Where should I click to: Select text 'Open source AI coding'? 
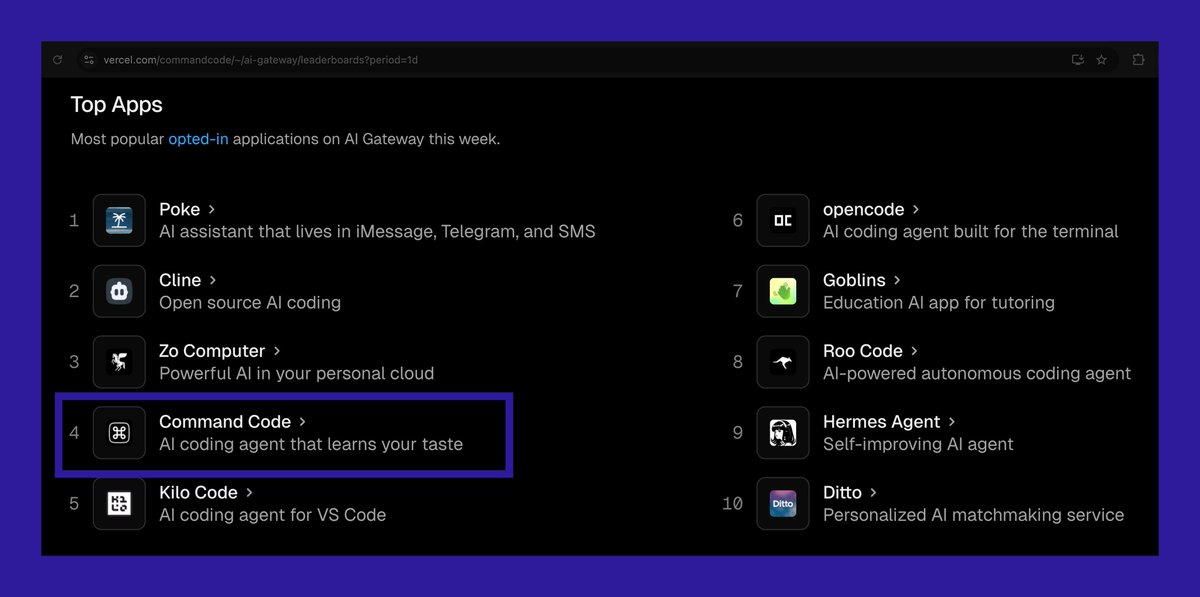click(250, 303)
